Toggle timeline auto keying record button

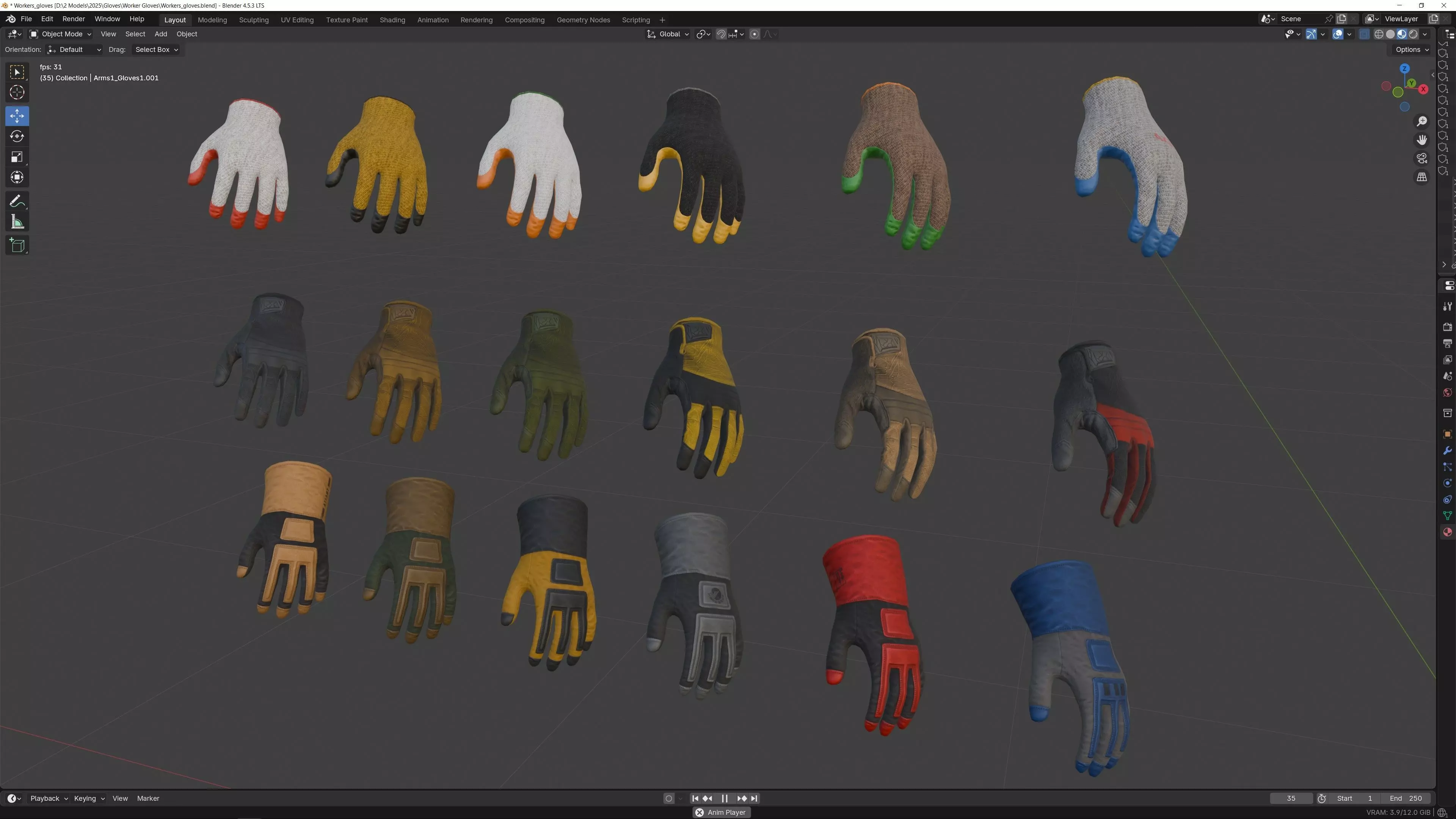click(668, 799)
